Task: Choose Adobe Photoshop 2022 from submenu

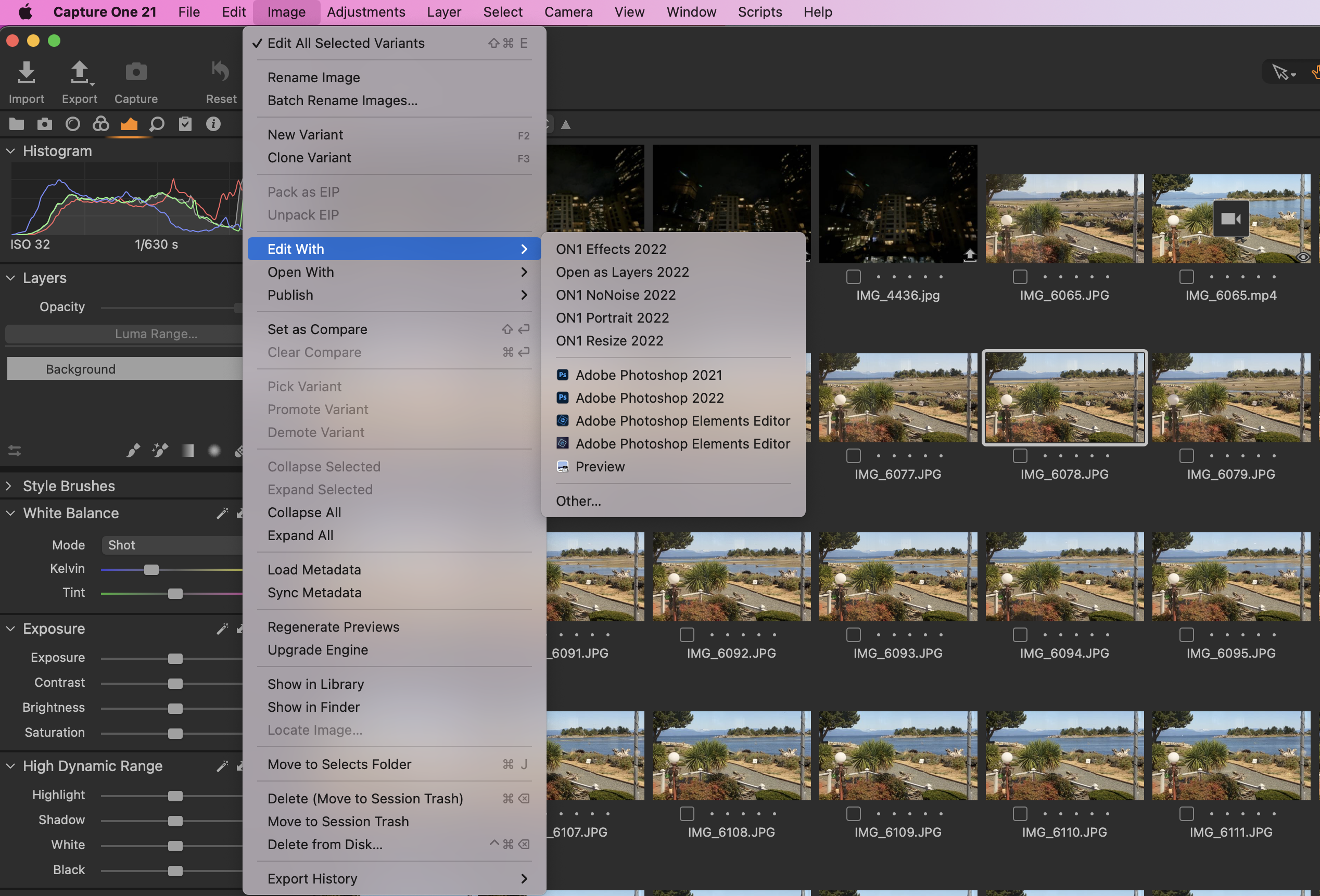Action: (x=649, y=398)
